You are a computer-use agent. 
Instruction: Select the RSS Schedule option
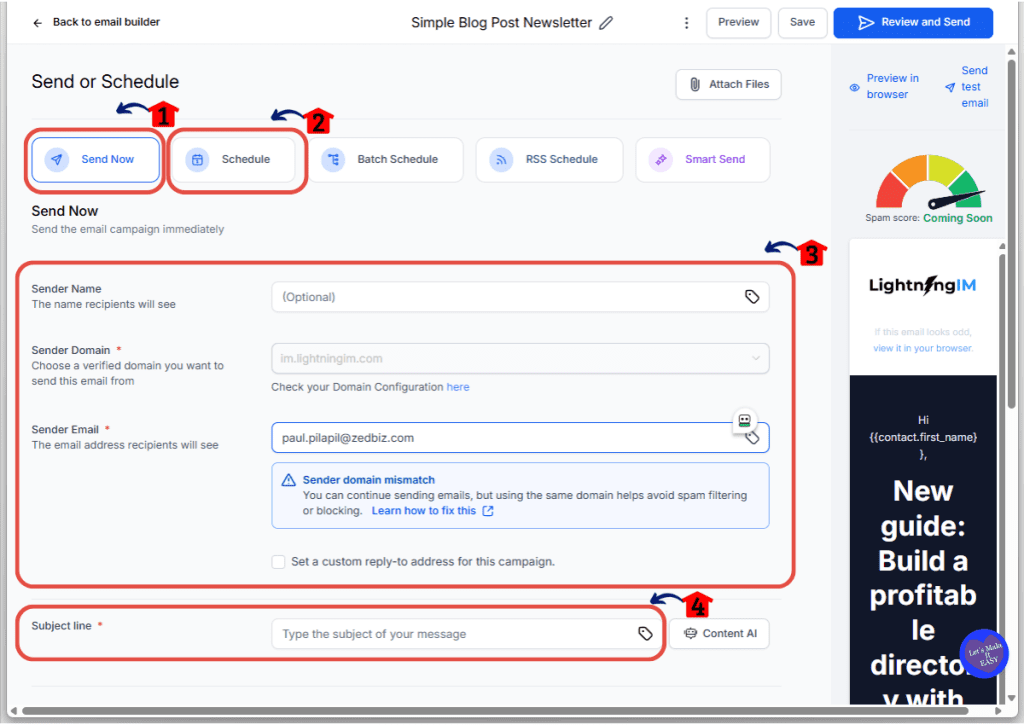click(x=549, y=159)
